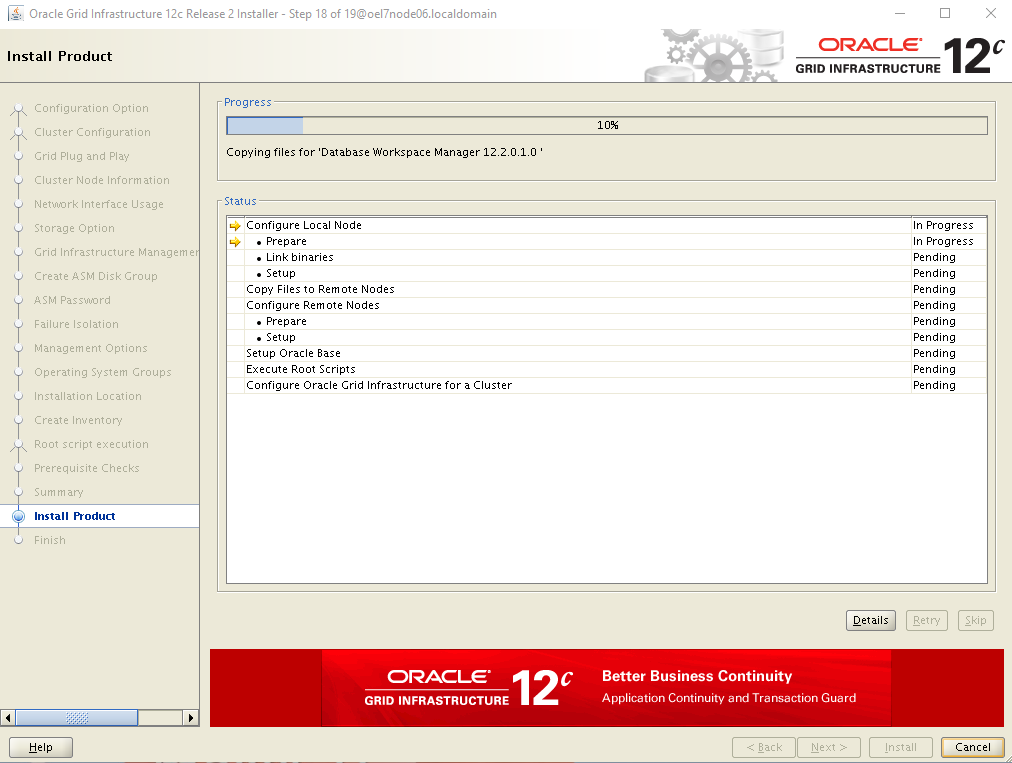Click the yellow arrow beside Prepare step

235,242
